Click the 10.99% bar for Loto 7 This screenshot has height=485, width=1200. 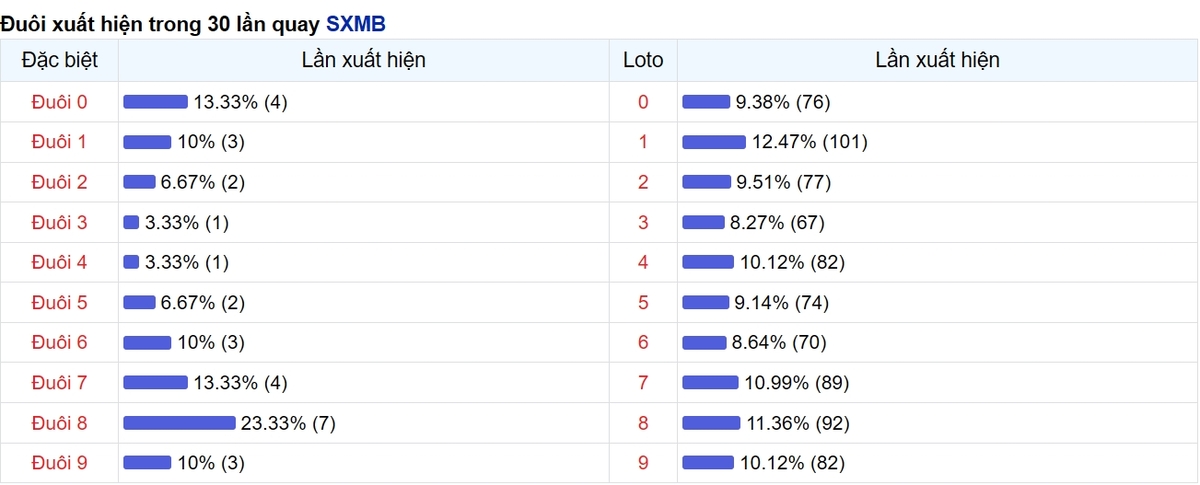pos(710,382)
